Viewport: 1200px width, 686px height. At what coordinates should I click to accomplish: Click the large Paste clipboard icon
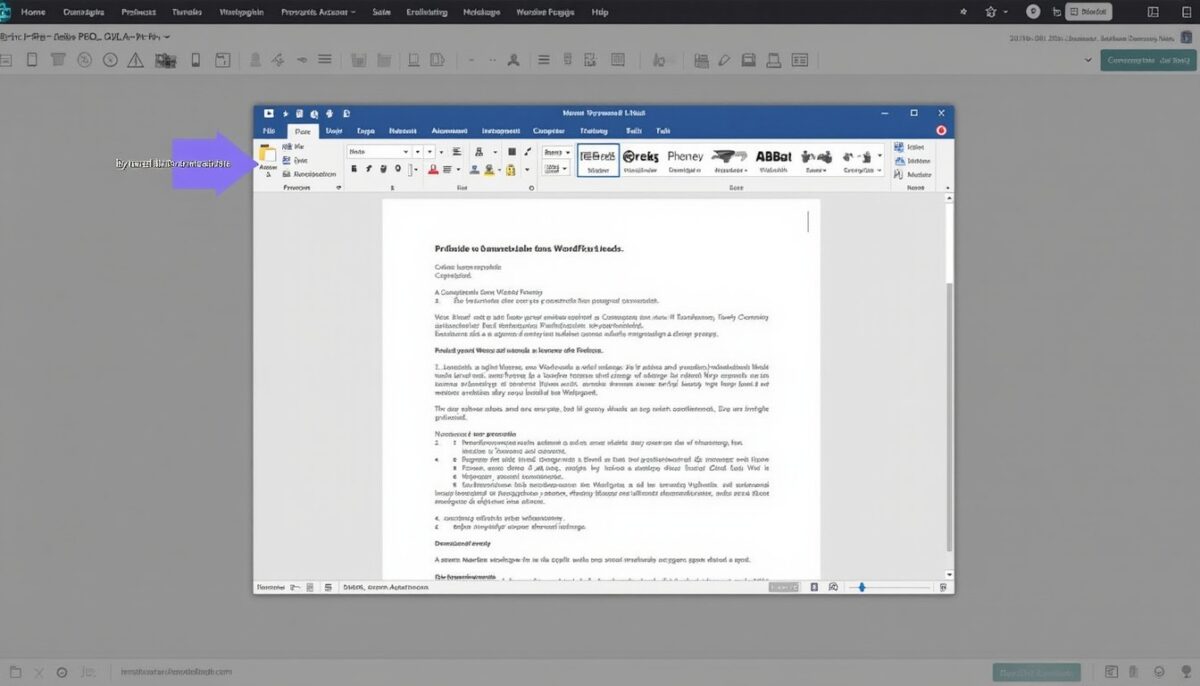pos(267,155)
